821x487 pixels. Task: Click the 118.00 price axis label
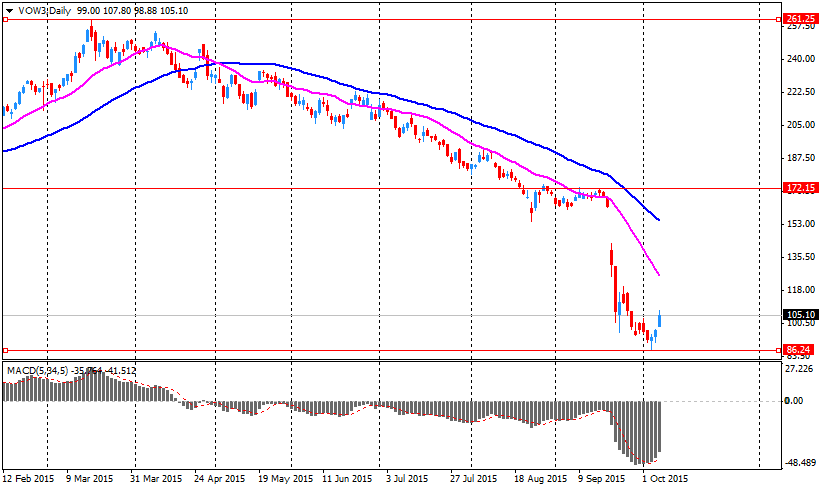[801, 290]
